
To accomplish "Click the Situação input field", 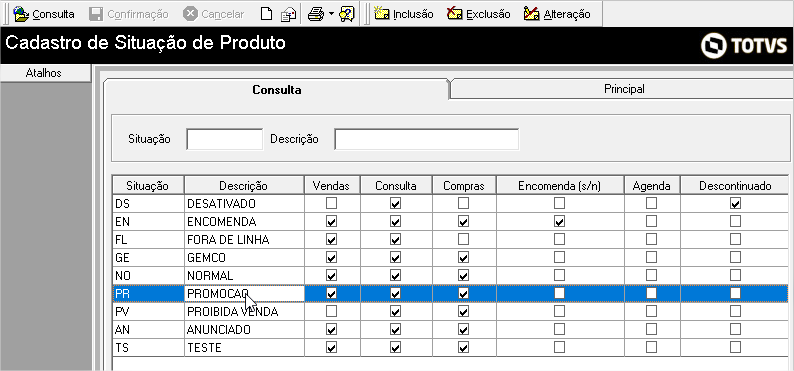I will tap(225, 139).
